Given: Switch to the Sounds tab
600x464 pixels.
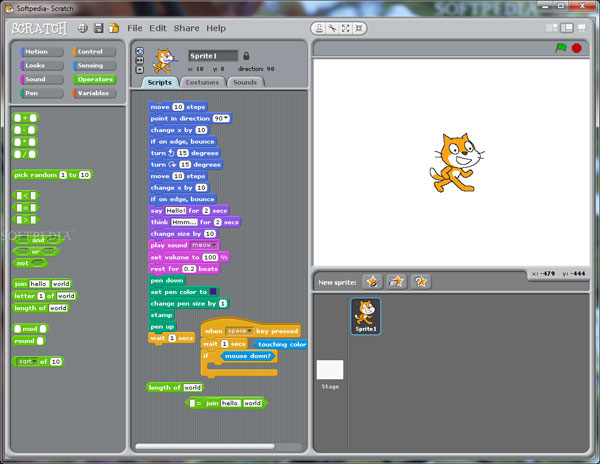Looking at the screenshot, I should tap(245, 82).
